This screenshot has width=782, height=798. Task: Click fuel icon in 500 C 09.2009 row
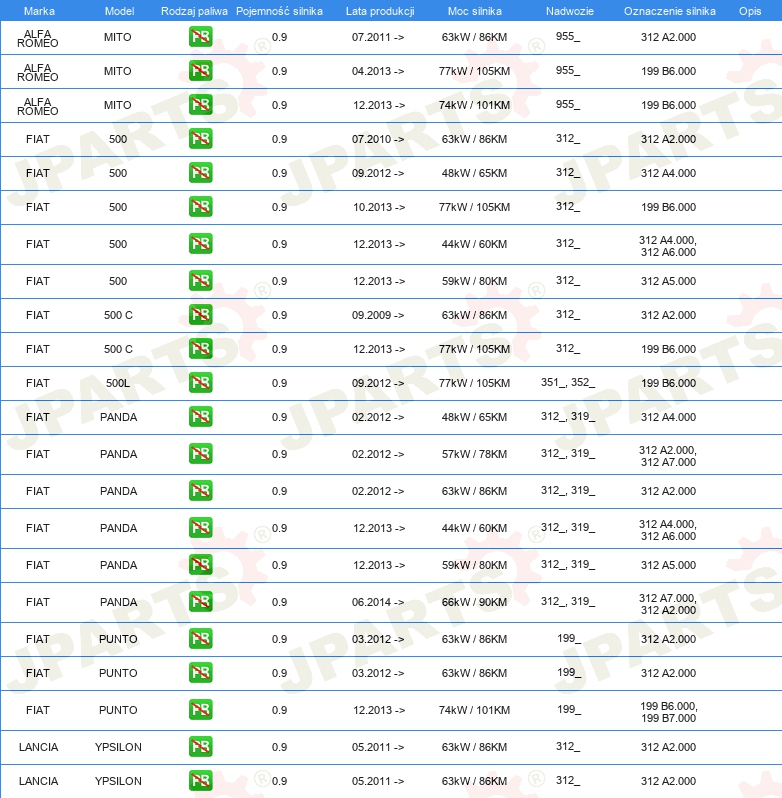pyautogui.click(x=200, y=315)
